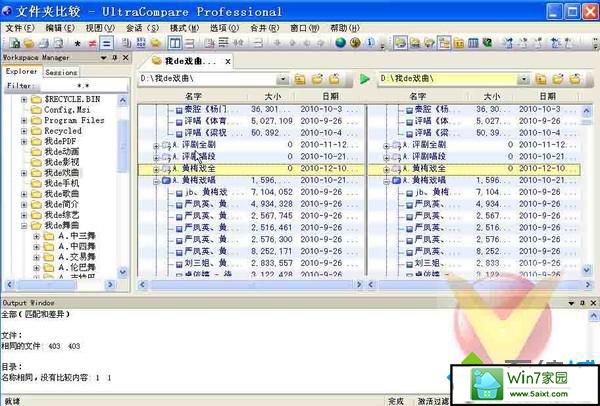Browse folder icon next to right path field
This screenshot has width=600, height=406.
(541, 79)
